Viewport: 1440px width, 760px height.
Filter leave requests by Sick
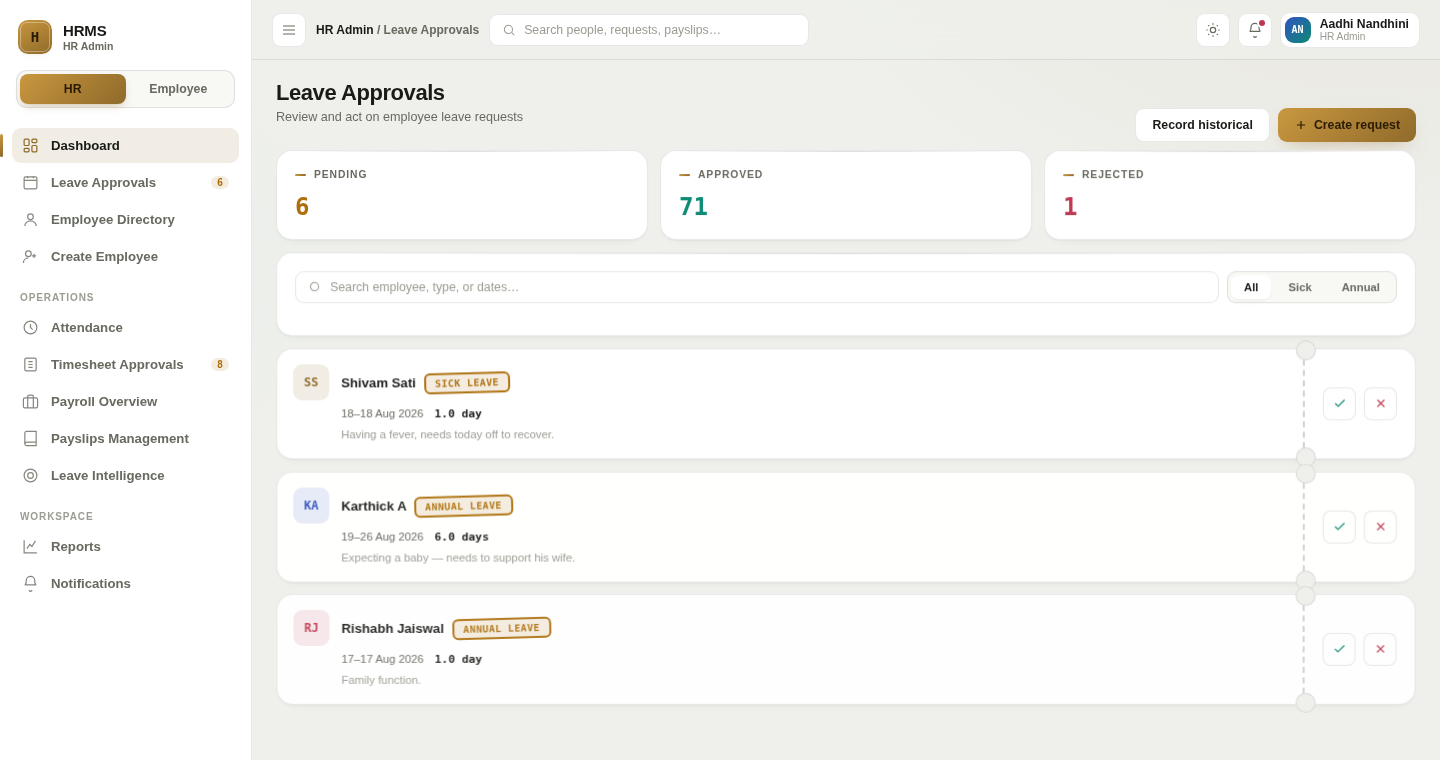click(1300, 287)
